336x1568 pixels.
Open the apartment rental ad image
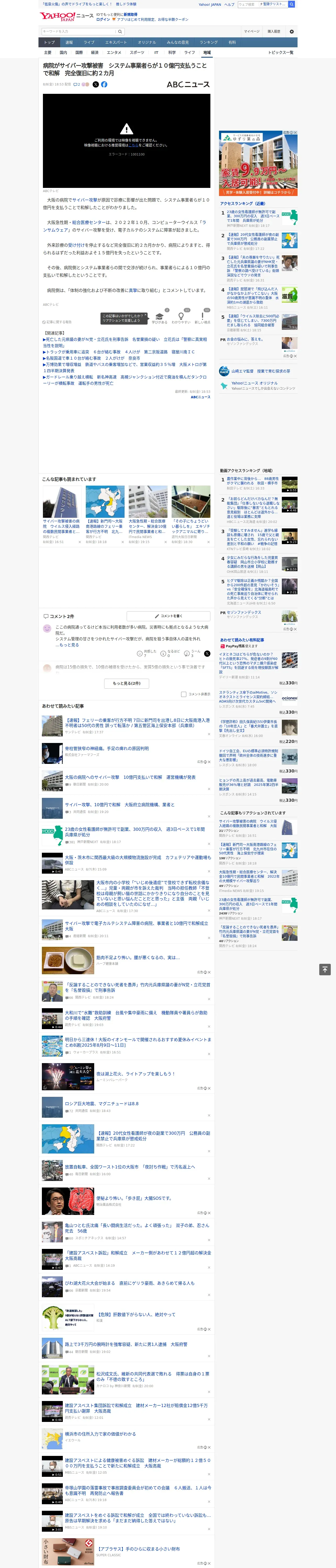coord(258,163)
